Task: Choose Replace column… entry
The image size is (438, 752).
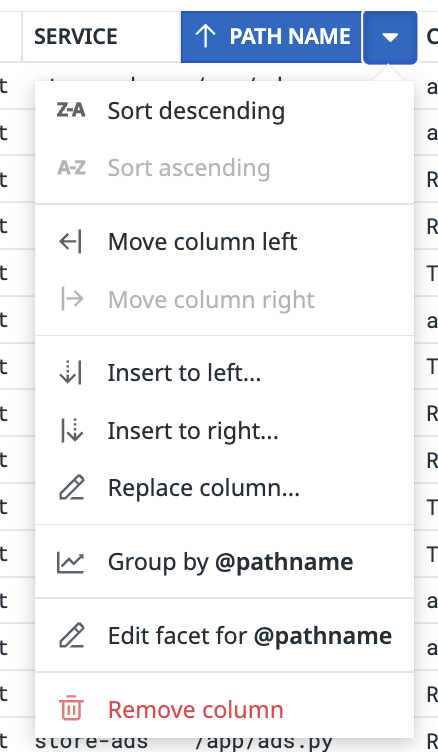Action: (224, 488)
